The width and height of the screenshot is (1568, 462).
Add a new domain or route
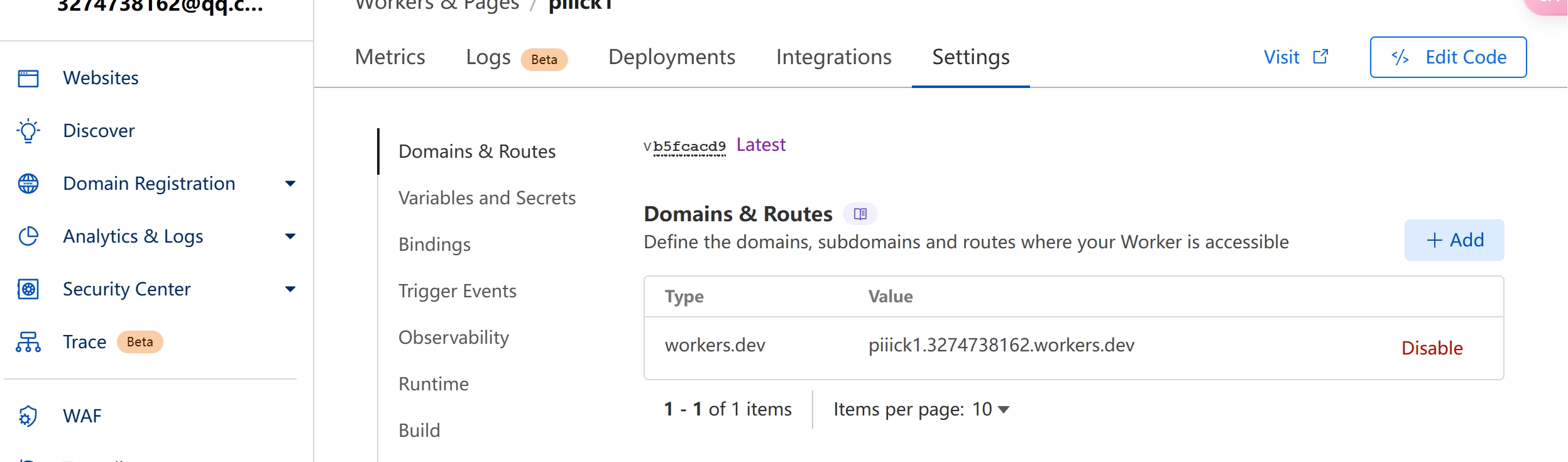coord(1454,240)
